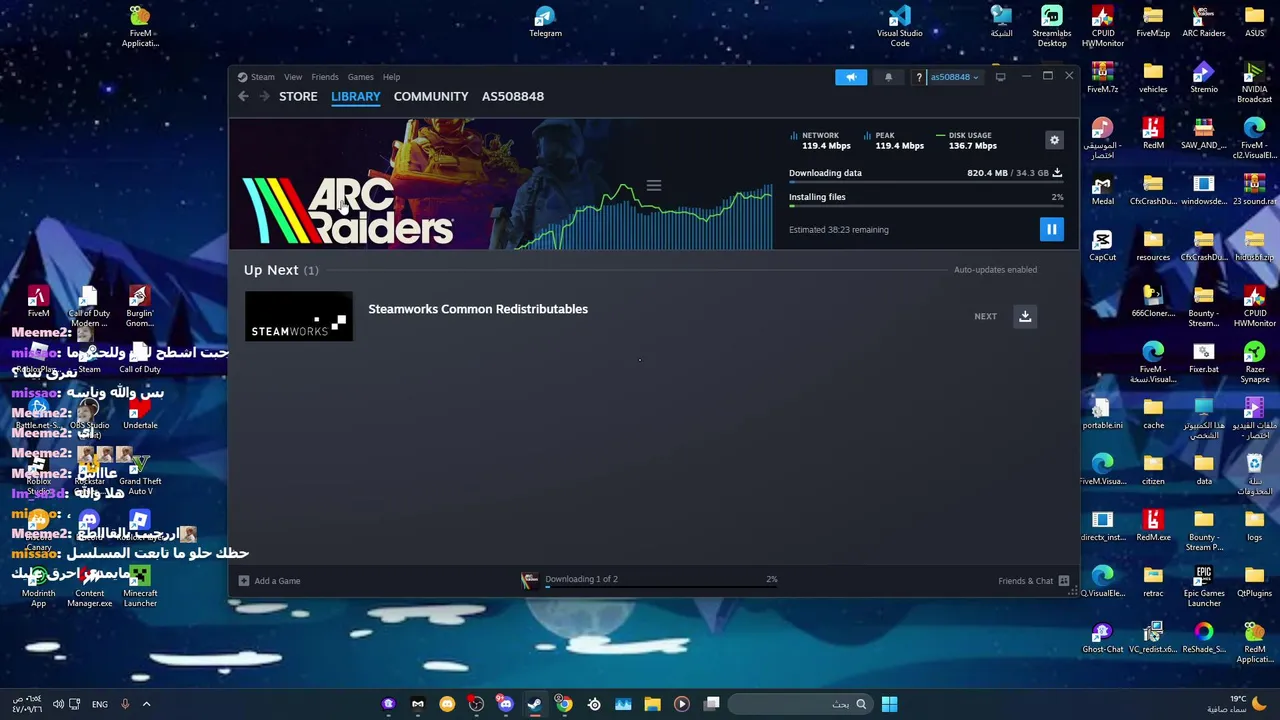Select the FiveM Application desktop icon
The width and height of the screenshot is (1280, 720).
tap(140, 26)
